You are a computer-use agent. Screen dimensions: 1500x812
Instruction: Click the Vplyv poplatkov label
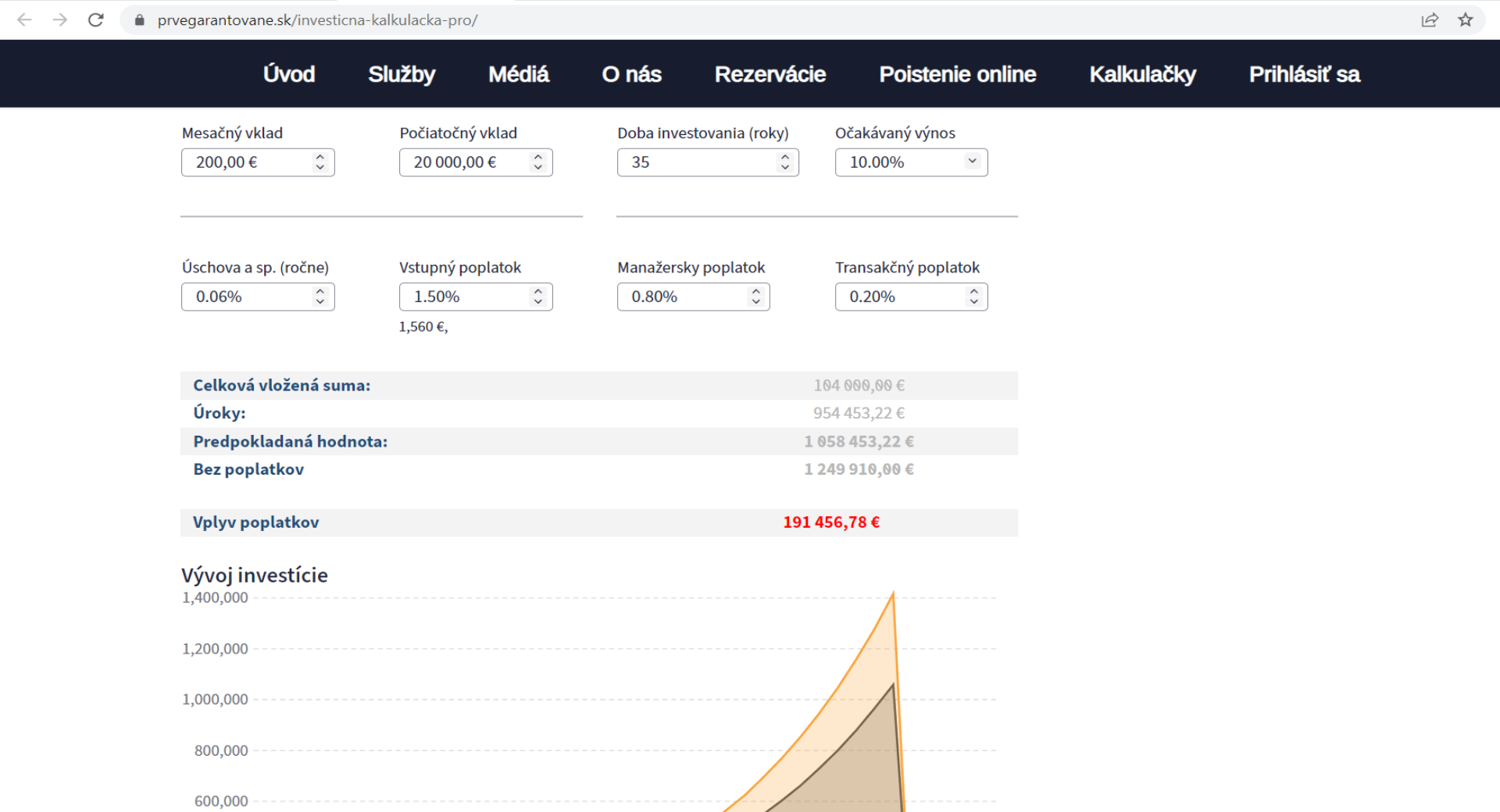[256, 523]
